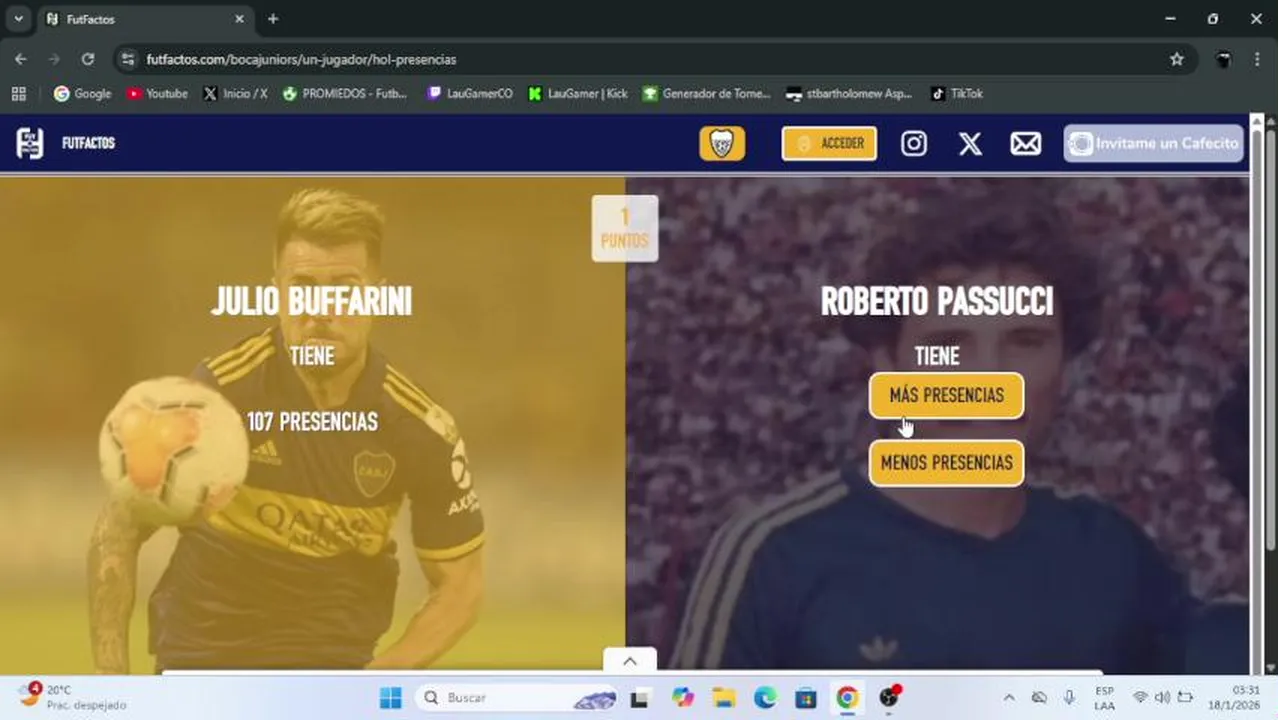Open Microsoft Edge from taskbar

pos(765,697)
